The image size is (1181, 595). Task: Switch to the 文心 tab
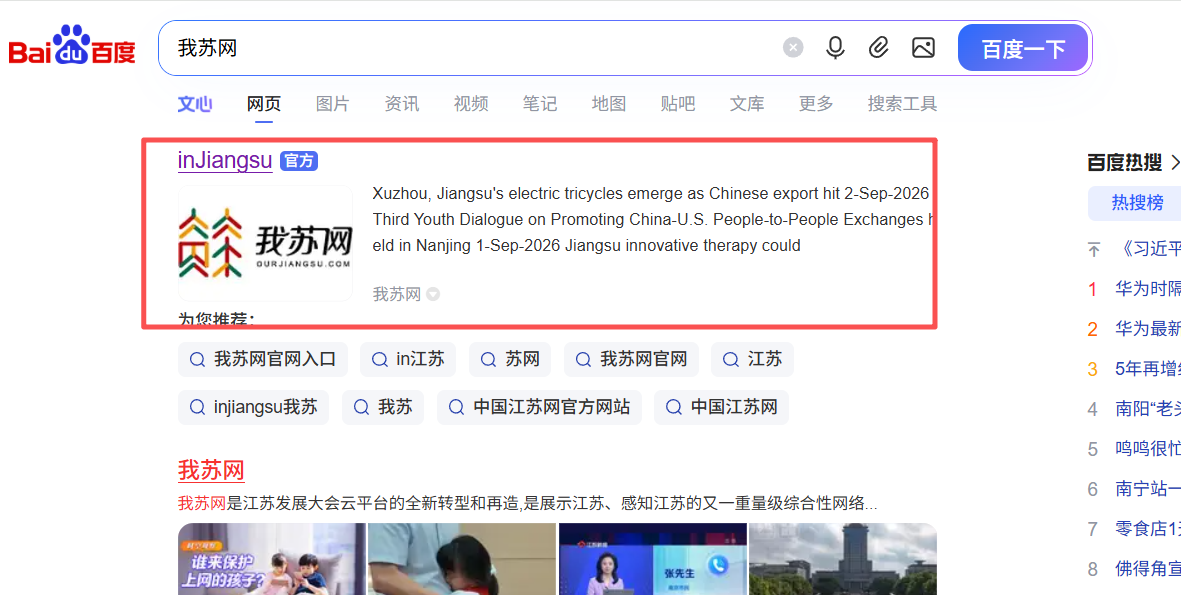tap(194, 104)
